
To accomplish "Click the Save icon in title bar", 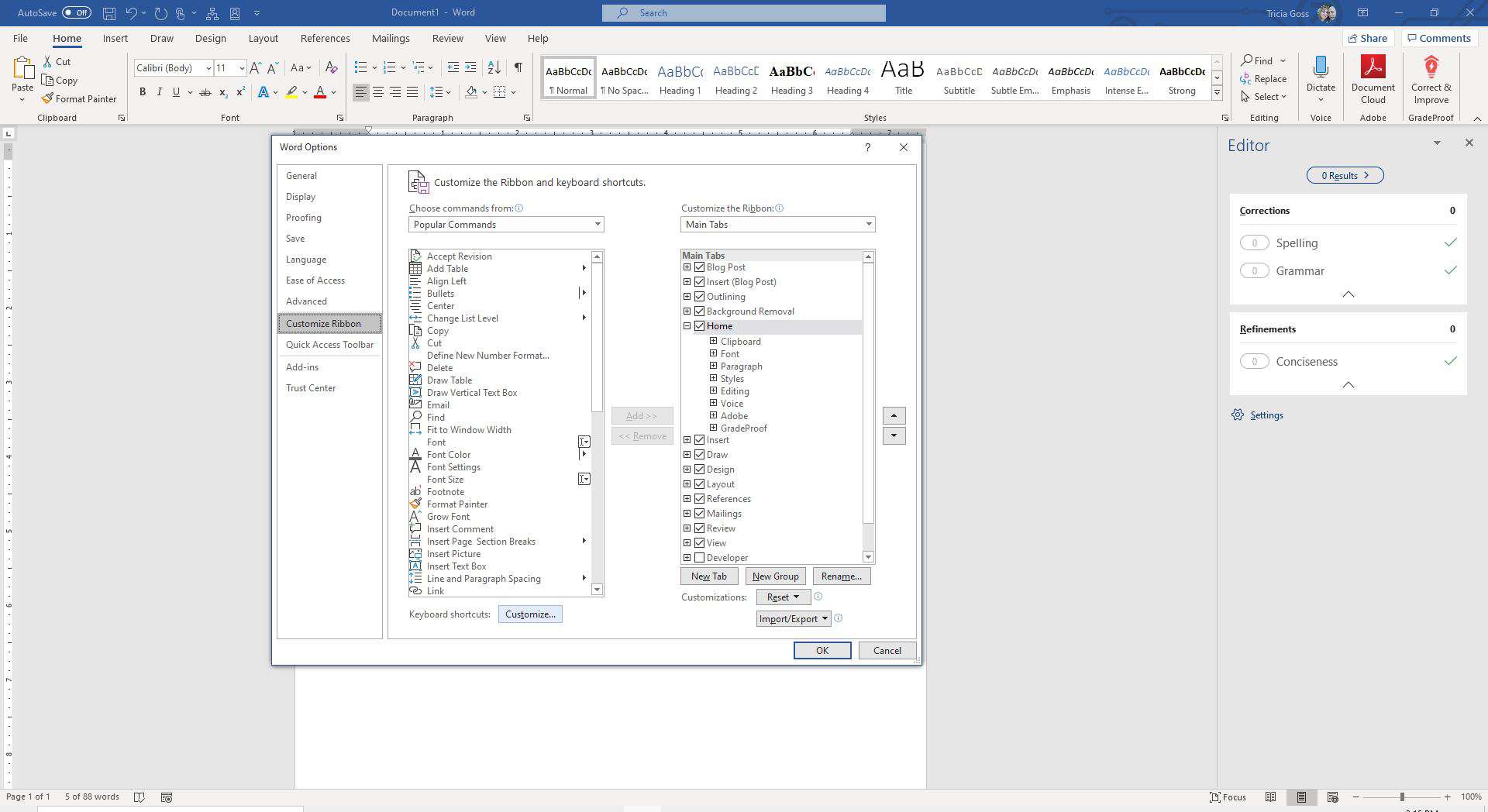I will (109, 13).
